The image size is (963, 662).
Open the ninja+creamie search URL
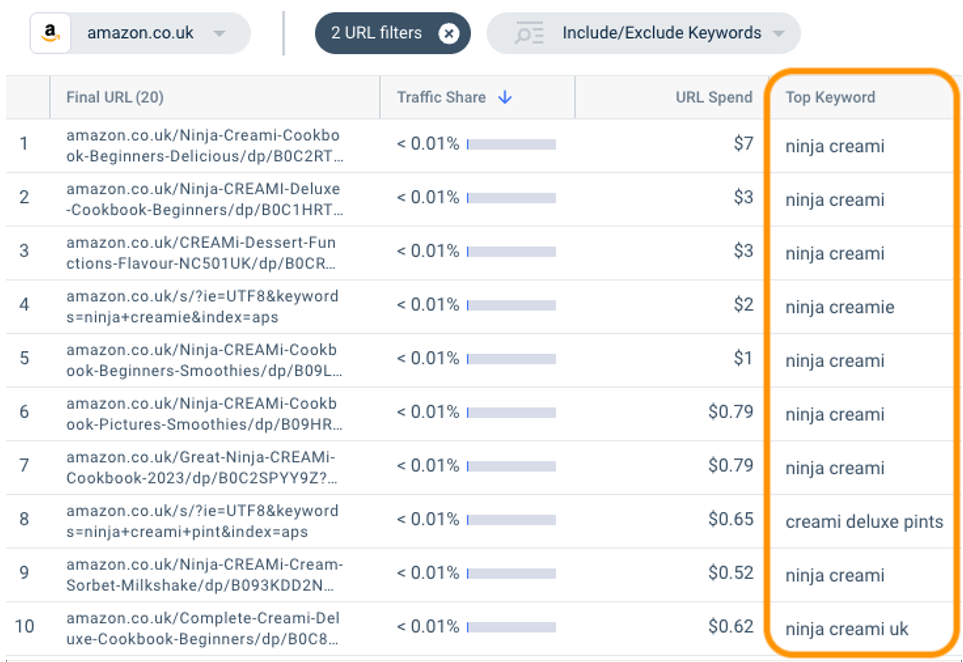[x=202, y=306]
